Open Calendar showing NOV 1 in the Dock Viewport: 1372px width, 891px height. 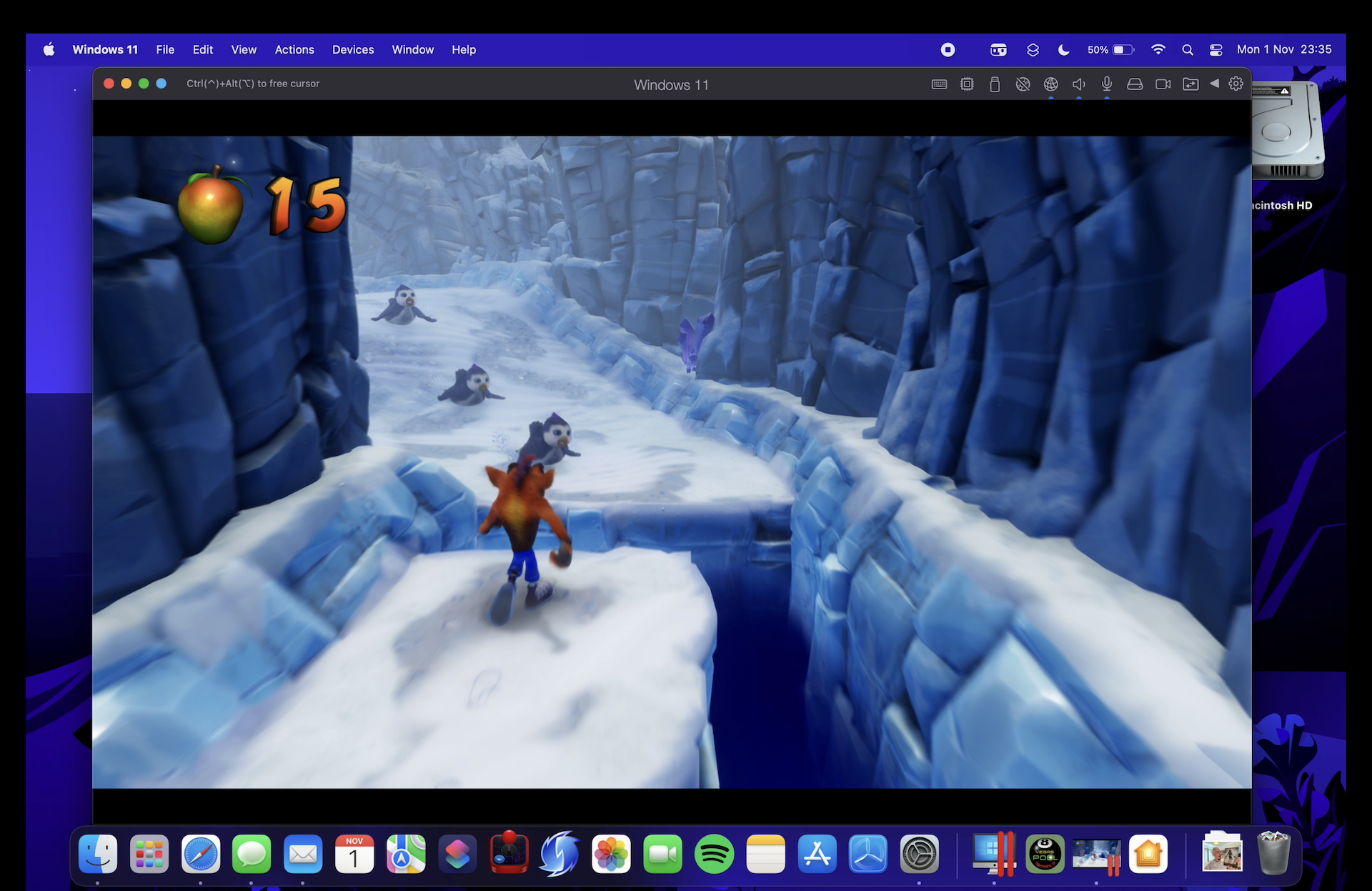354,853
